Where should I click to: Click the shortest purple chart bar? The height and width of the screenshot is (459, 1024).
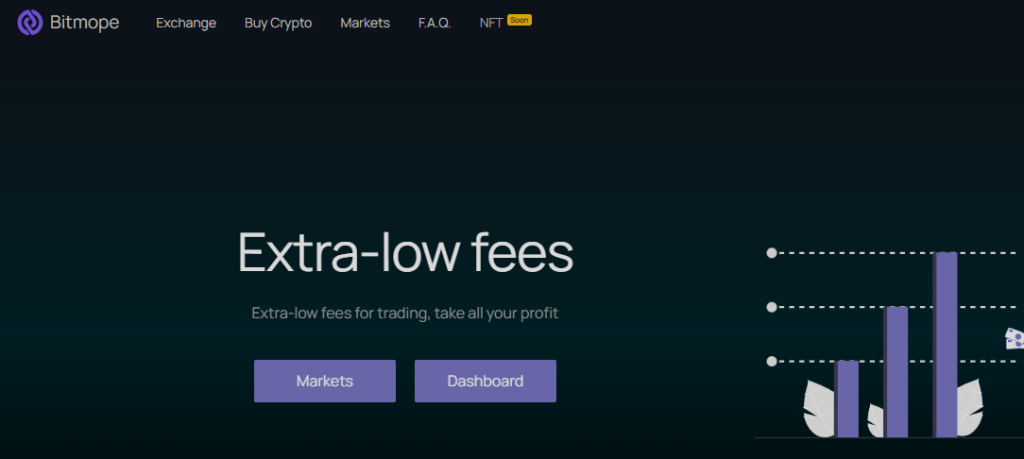tap(847, 398)
